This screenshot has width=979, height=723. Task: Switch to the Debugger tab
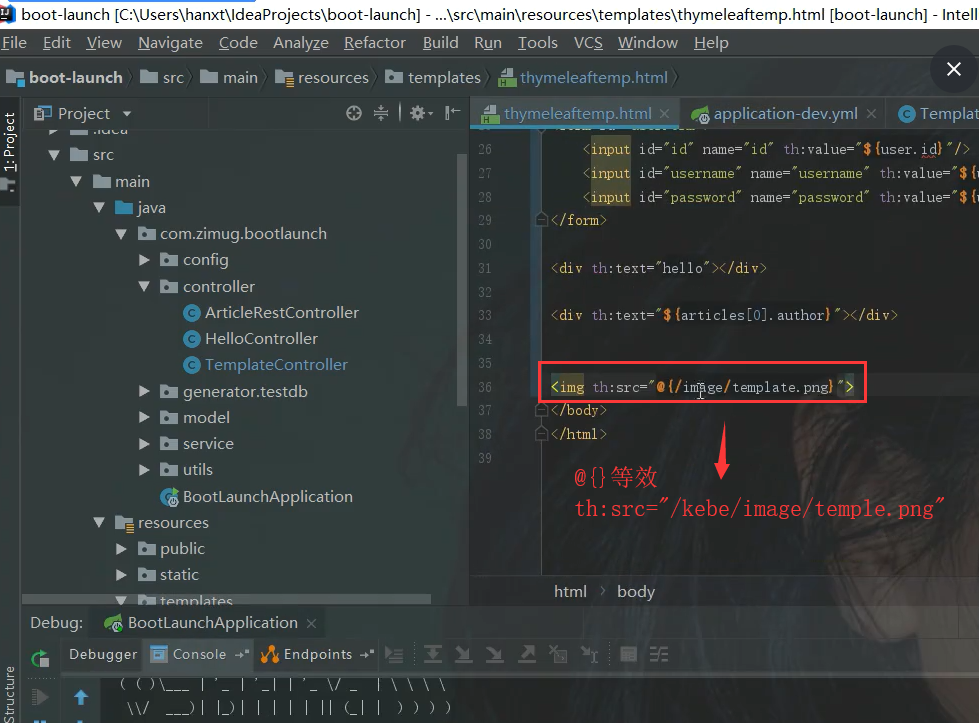click(x=103, y=654)
